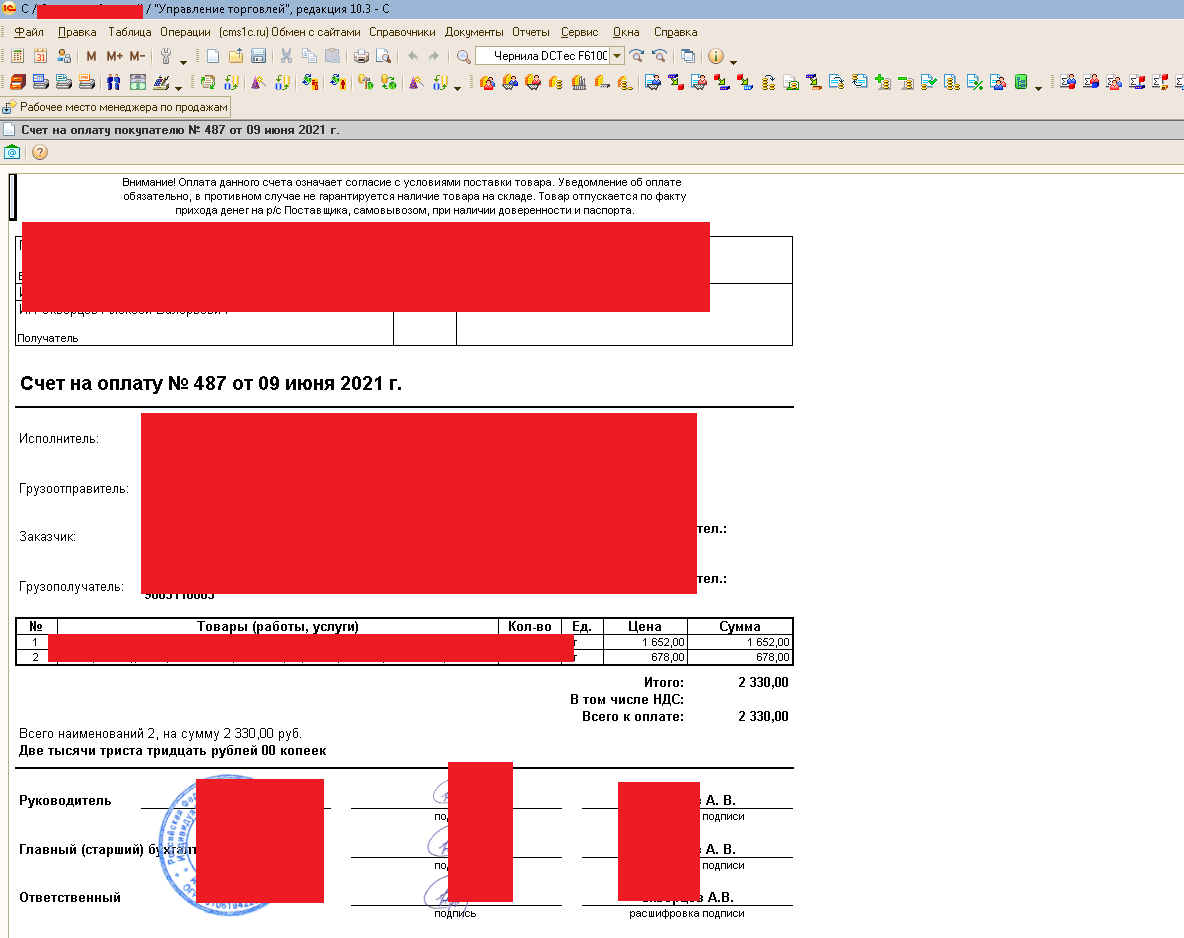The height and width of the screenshot is (938, 1184).
Task: Open the Справочники menu
Action: (403, 32)
